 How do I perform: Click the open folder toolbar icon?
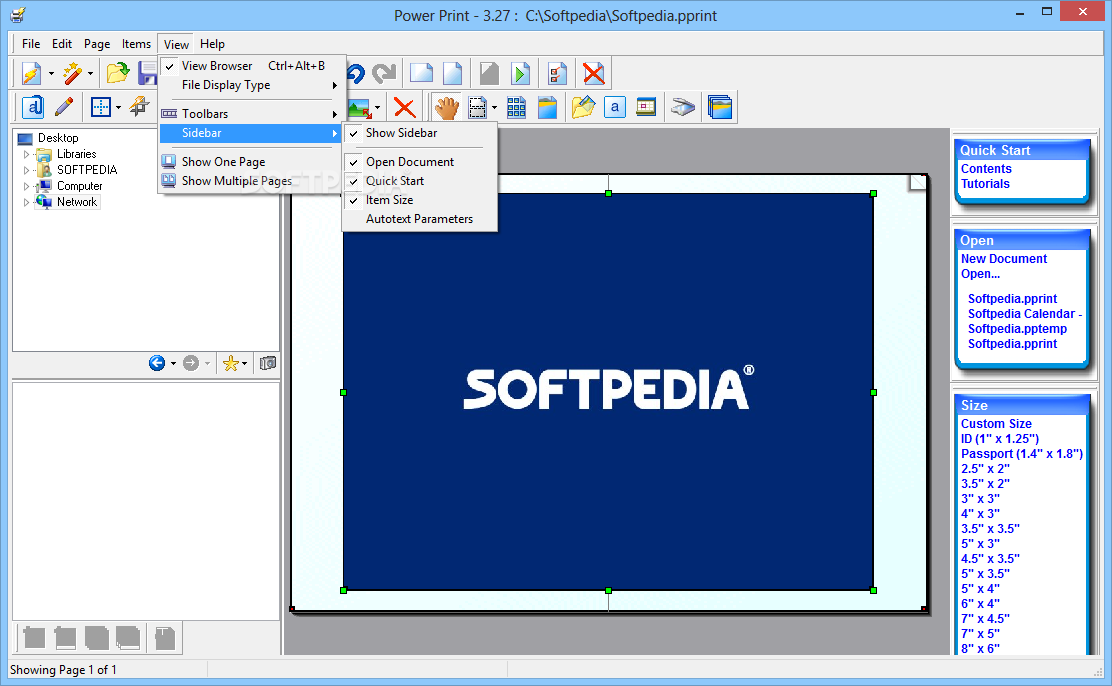pos(118,73)
